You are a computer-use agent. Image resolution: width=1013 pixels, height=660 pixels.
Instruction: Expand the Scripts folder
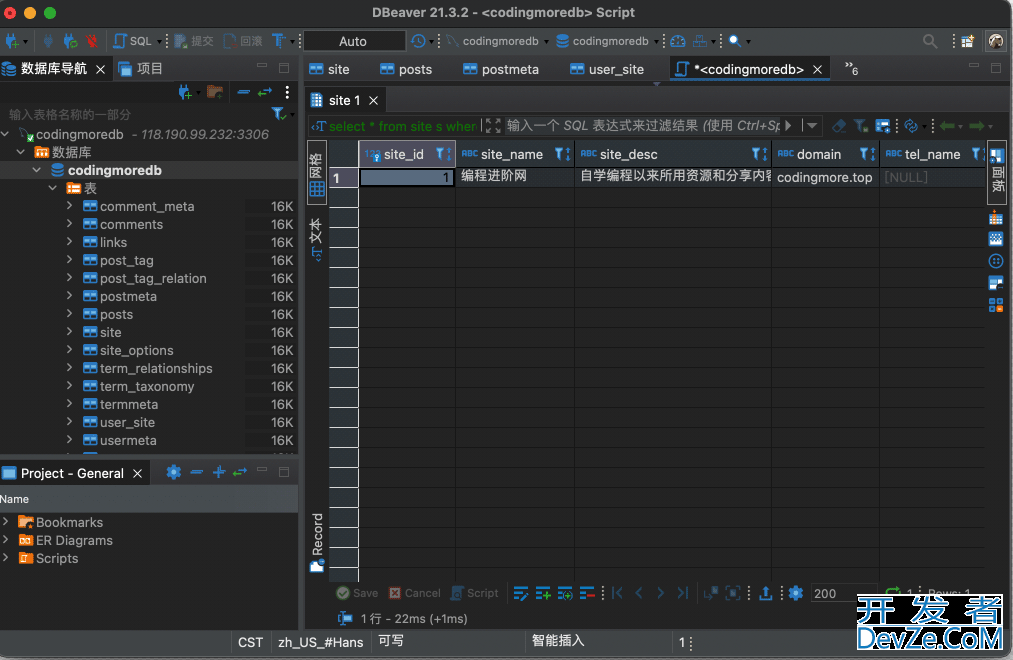[x=5, y=558]
